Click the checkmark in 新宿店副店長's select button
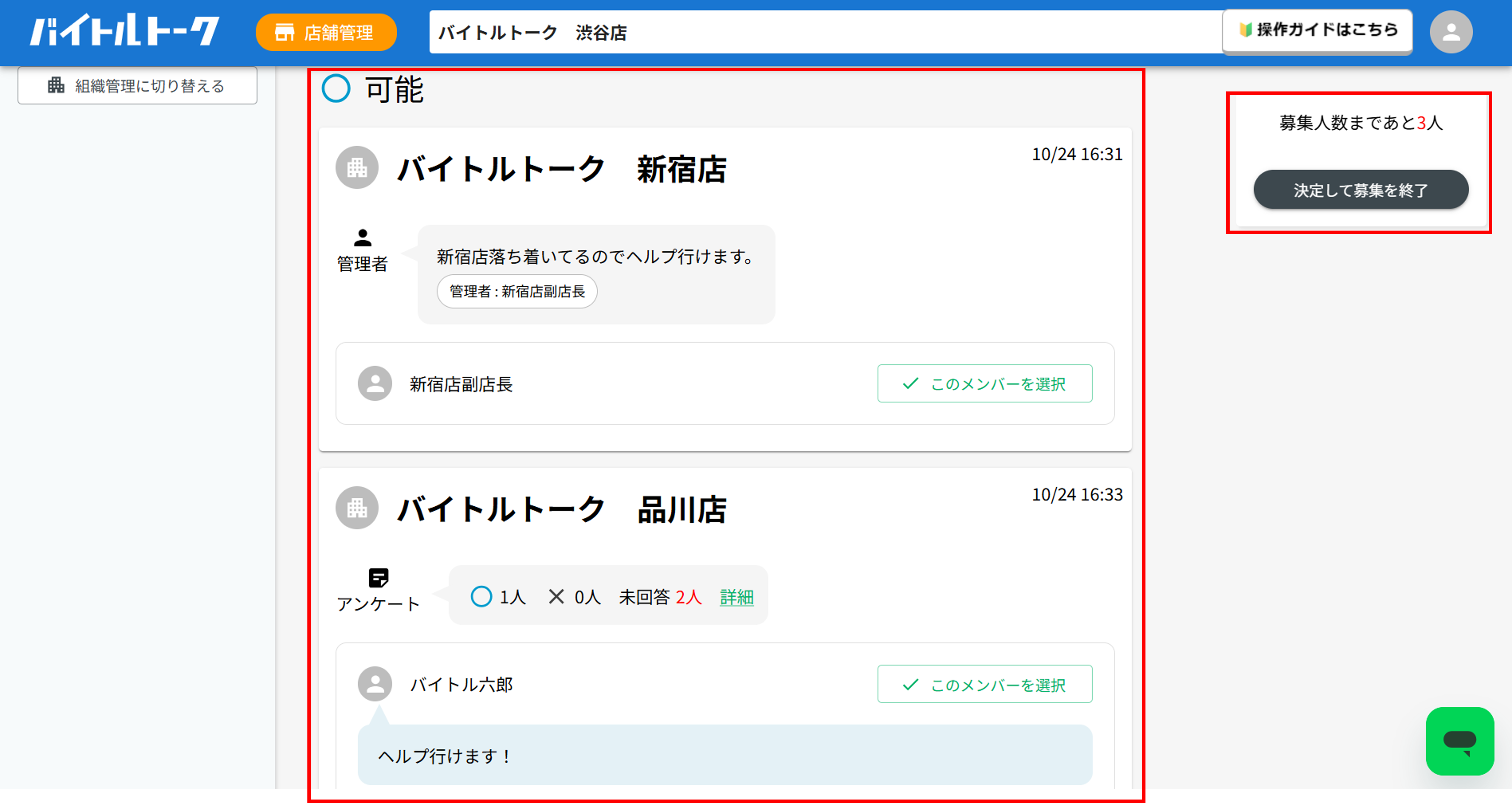1512x803 pixels. coord(910,383)
